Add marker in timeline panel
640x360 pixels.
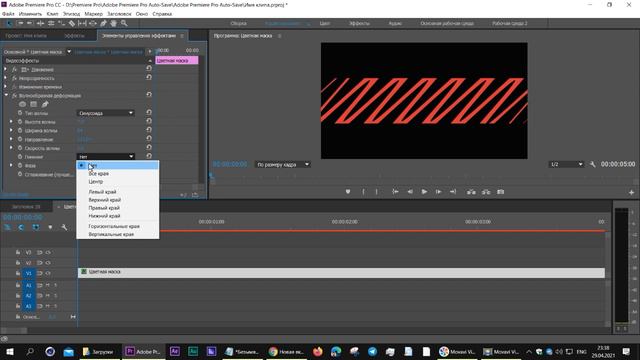pos(50,227)
